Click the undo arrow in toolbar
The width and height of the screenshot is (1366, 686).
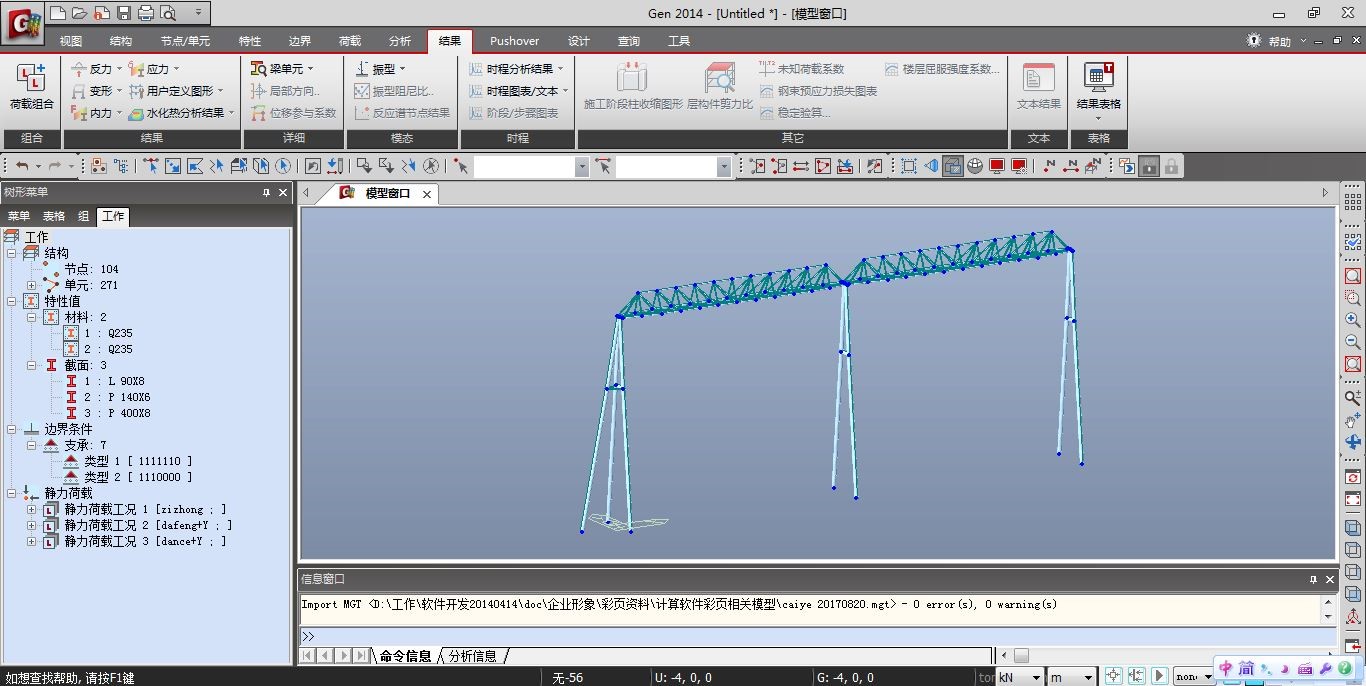[22, 166]
